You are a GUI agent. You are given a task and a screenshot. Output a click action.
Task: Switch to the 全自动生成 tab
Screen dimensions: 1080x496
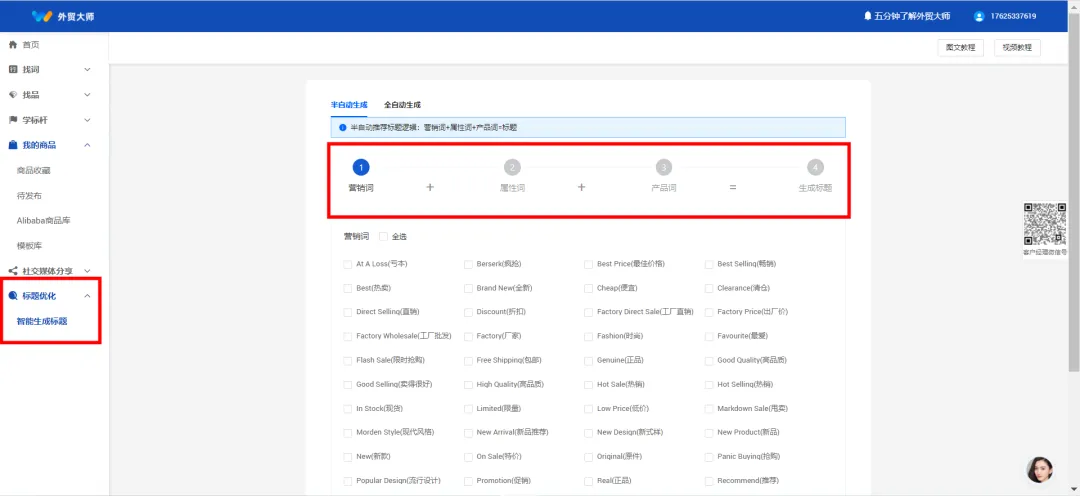tap(402, 105)
